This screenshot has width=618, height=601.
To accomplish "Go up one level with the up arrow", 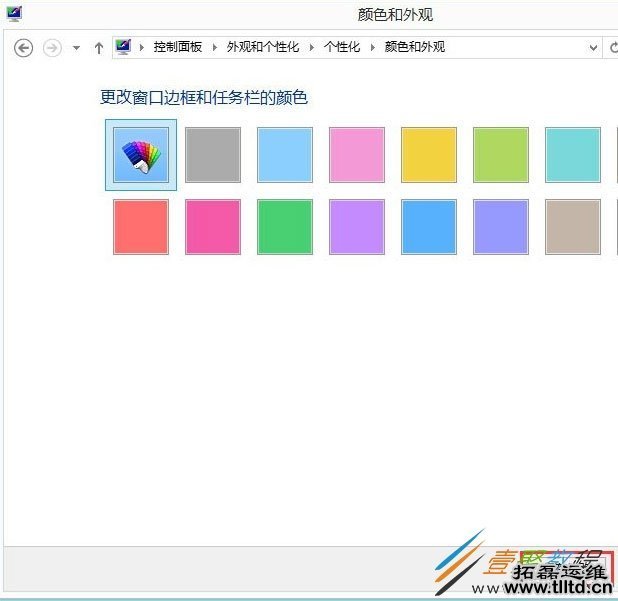I will 99,48.
